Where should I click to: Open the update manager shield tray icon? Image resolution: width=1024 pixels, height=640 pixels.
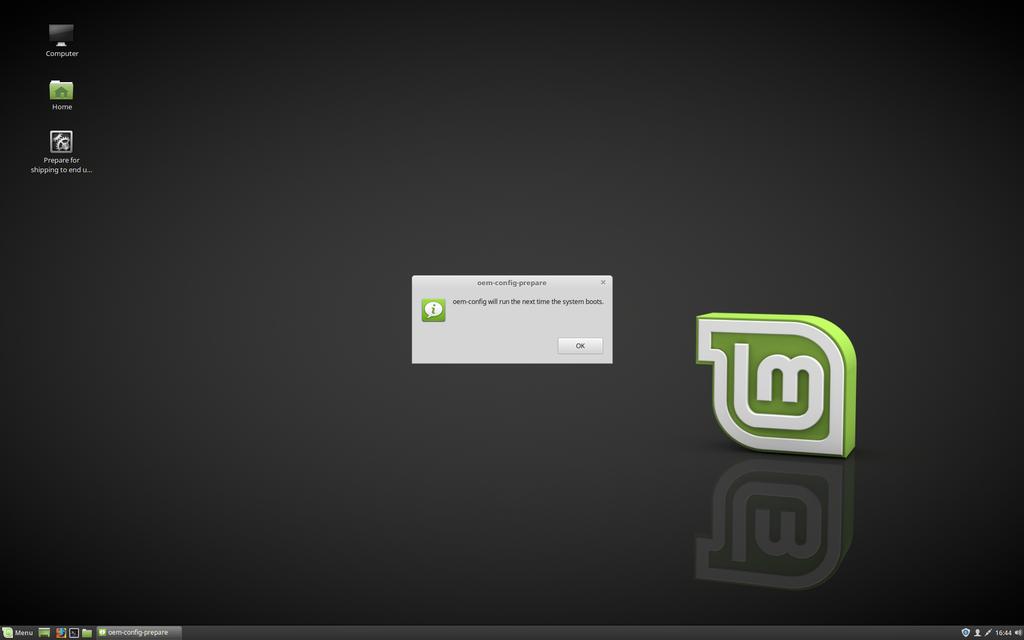tap(966, 632)
